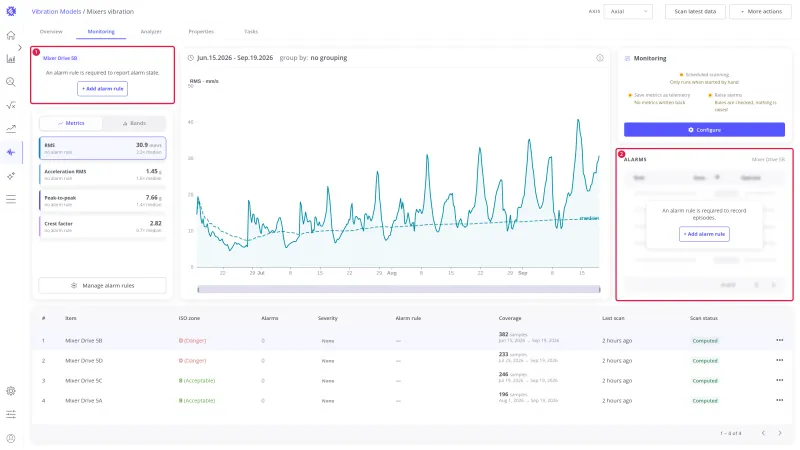Open the settings gear in sidebar
The image size is (800, 450).
click(11, 391)
